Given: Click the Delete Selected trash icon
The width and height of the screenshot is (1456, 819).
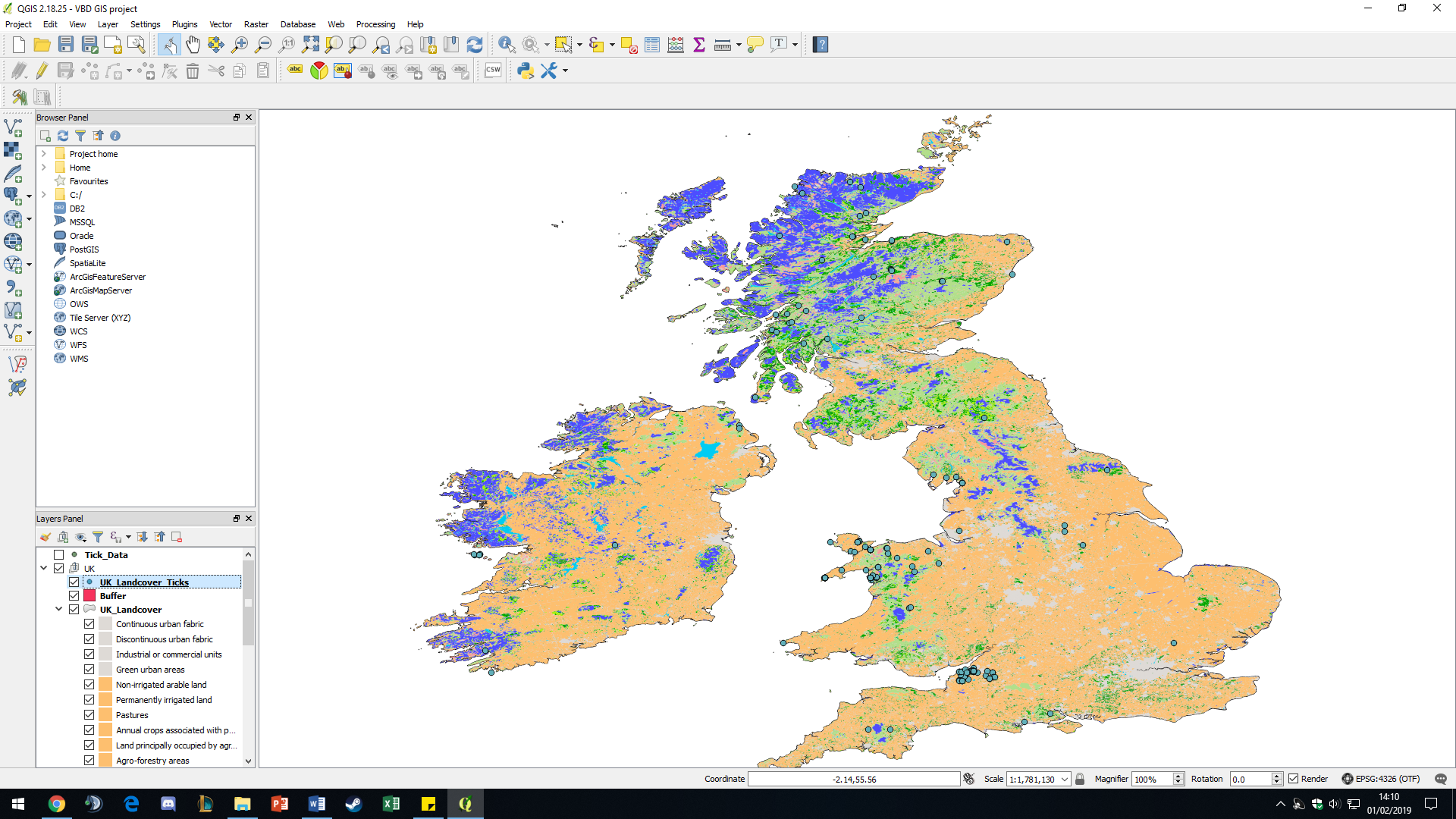Looking at the screenshot, I should (x=193, y=71).
